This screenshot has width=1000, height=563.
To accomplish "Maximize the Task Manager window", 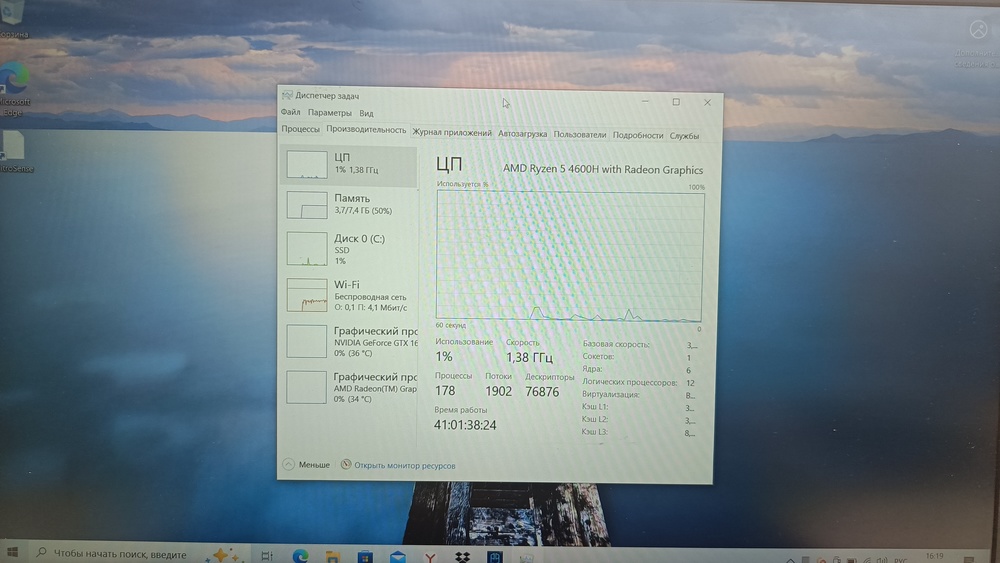I will [676, 101].
